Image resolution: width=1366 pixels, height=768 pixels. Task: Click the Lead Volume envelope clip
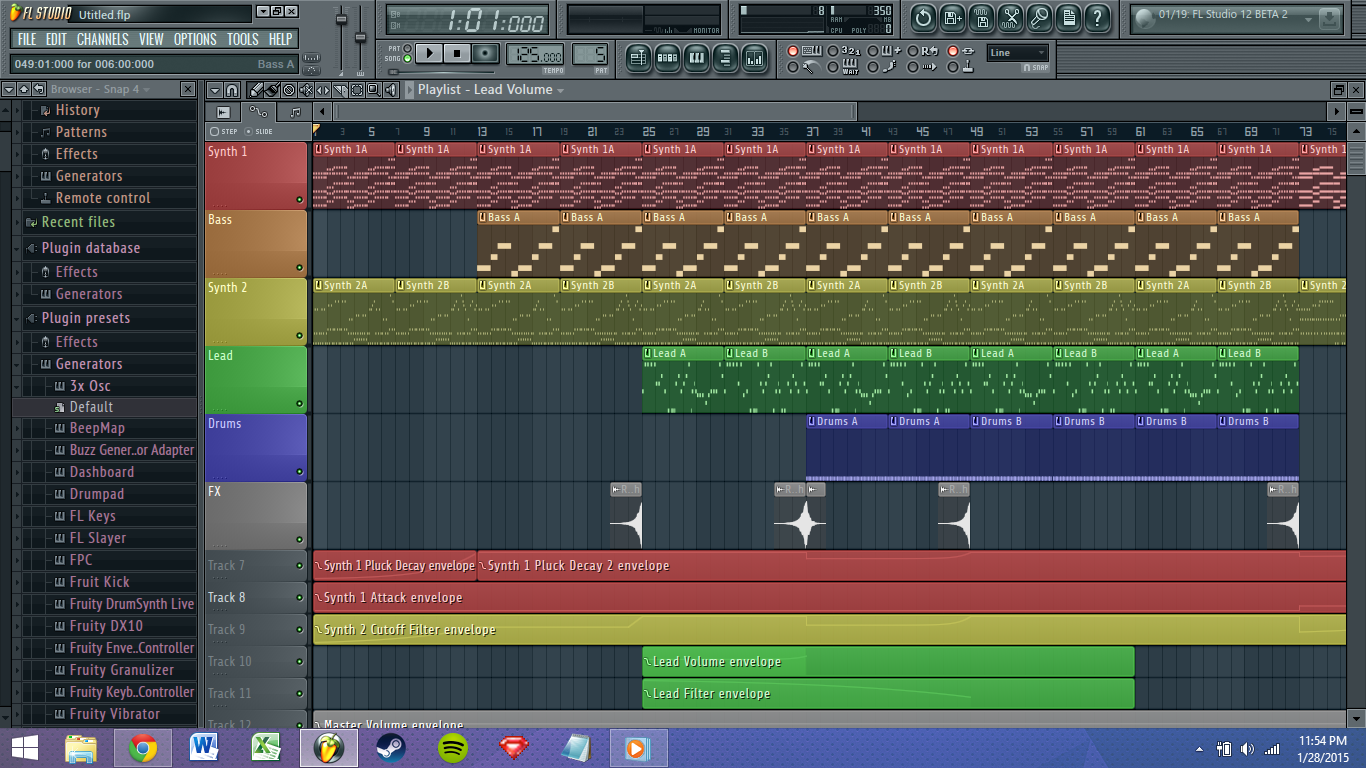click(x=887, y=662)
